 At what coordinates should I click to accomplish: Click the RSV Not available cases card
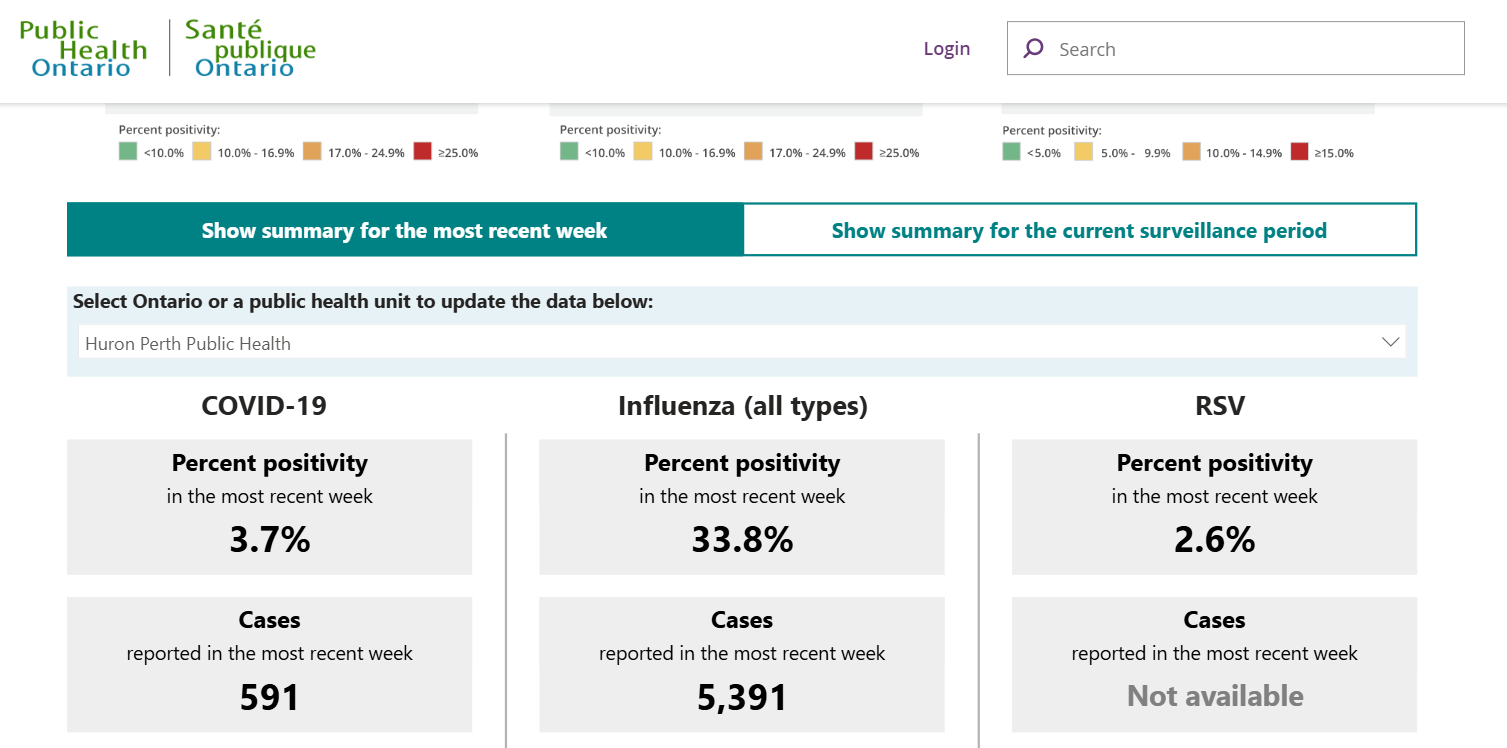coord(1214,664)
